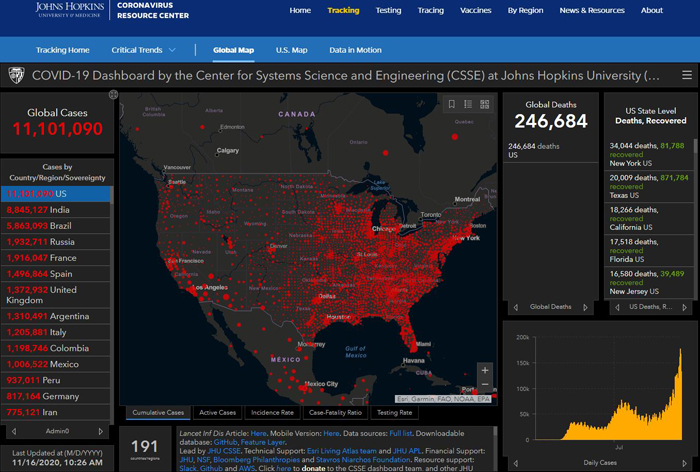Select the Testing Rate map tab
This screenshot has height=472, width=700.
pyautogui.click(x=394, y=413)
